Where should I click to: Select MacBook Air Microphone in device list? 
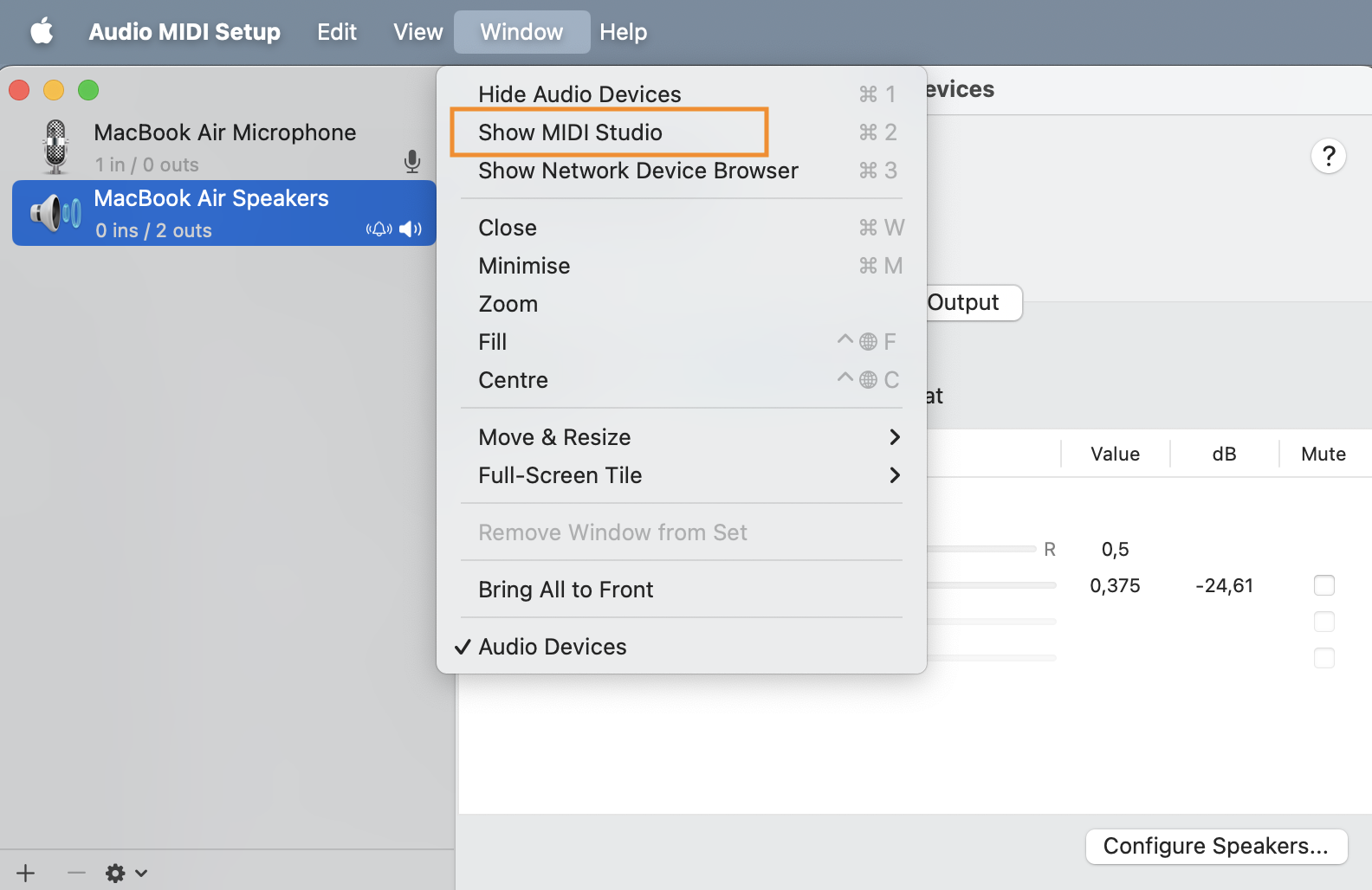coord(224,147)
